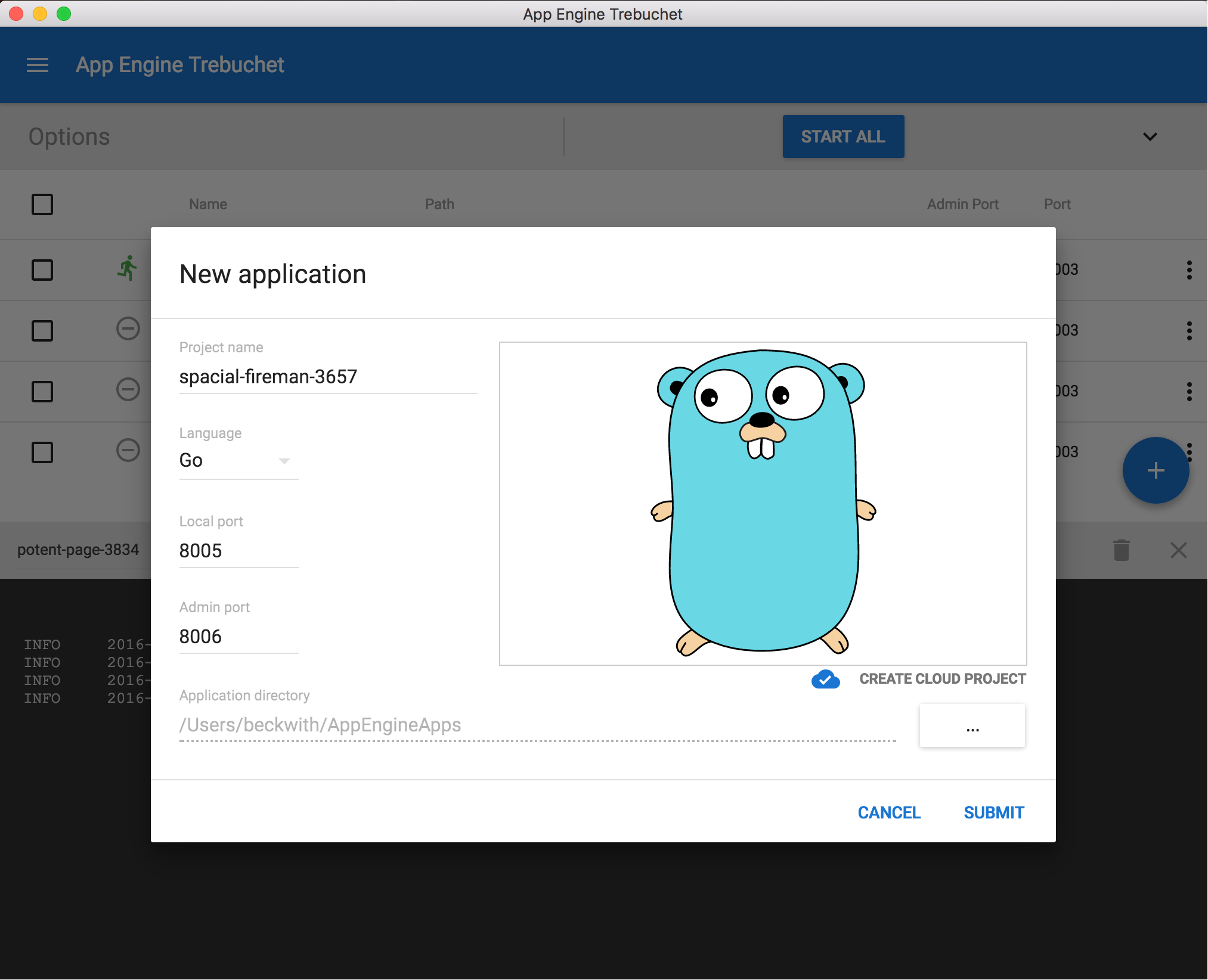Image resolution: width=1208 pixels, height=980 pixels.
Task: Open the Language dropdown showing Go
Action: click(x=238, y=460)
